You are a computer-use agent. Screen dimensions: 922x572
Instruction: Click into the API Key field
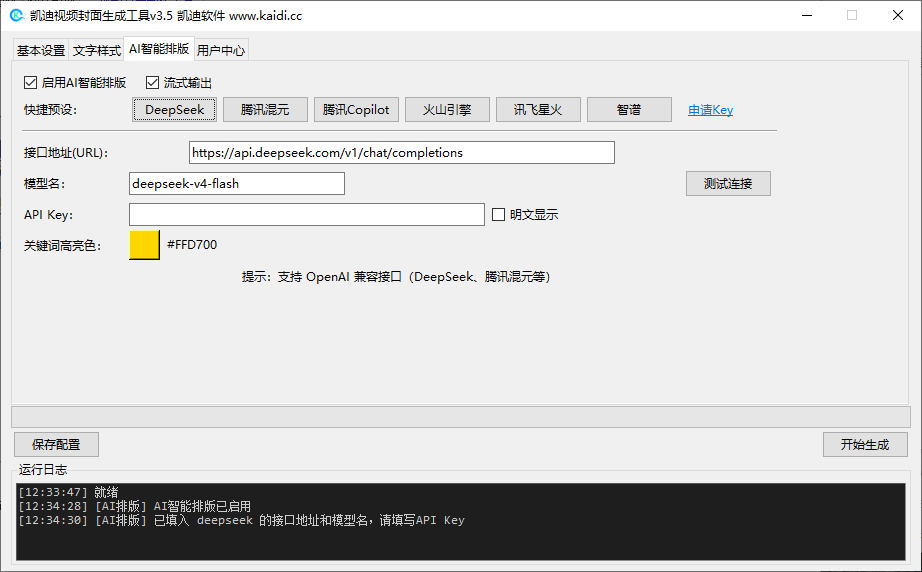pos(307,215)
